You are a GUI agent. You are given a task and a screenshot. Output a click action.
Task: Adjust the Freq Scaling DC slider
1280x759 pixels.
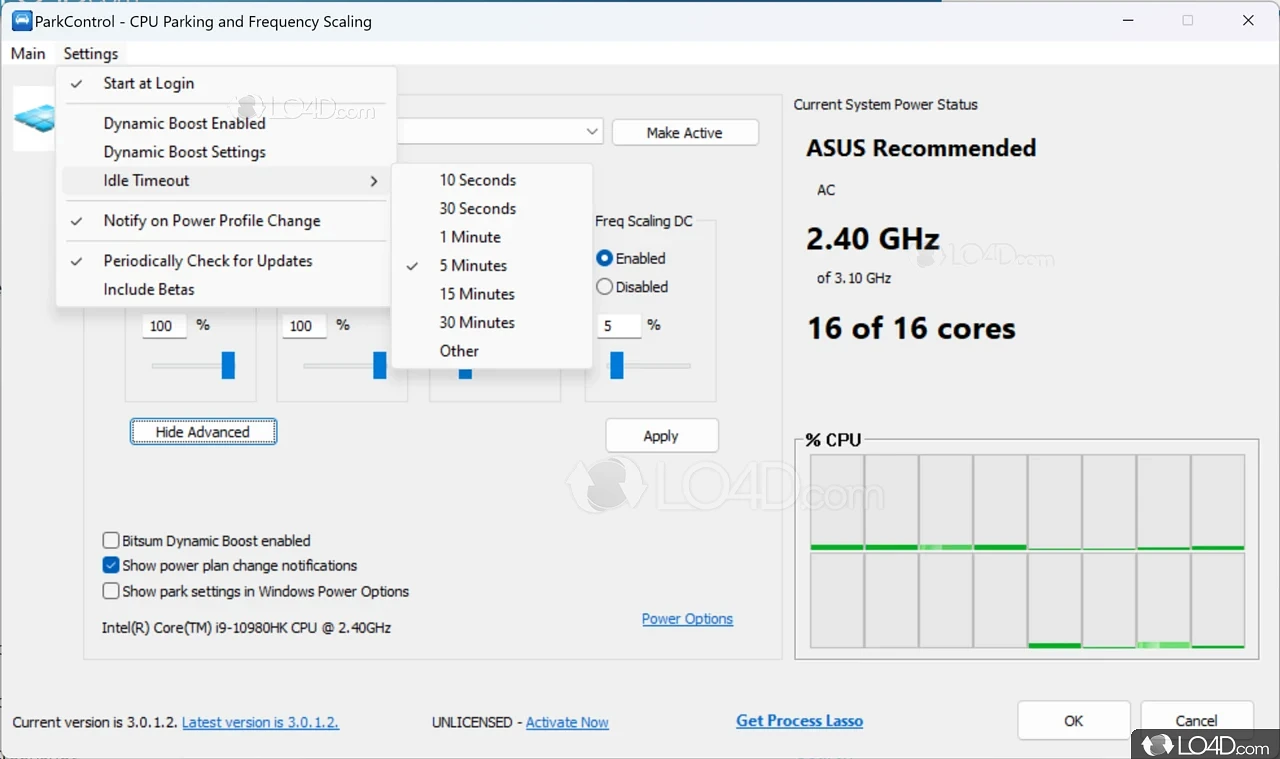click(x=617, y=365)
